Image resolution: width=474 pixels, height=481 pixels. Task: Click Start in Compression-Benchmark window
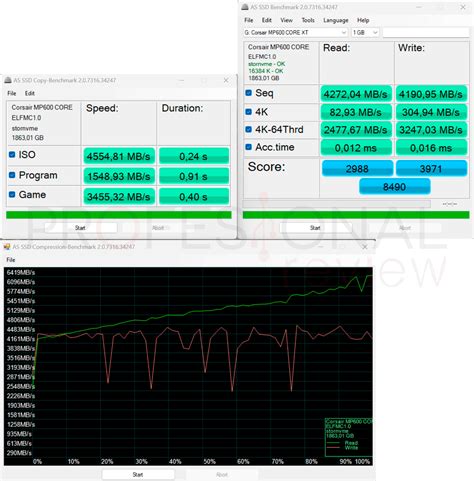click(138, 474)
